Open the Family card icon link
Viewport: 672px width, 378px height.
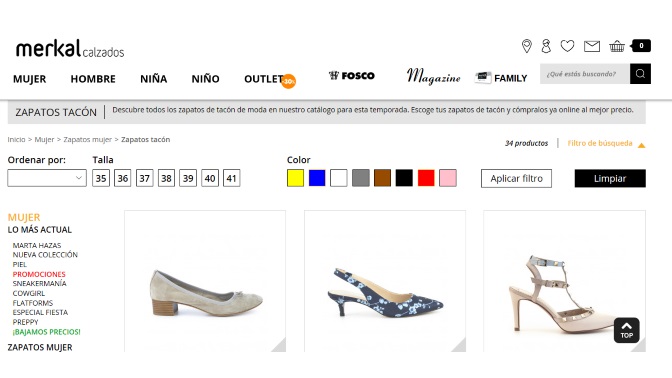click(x=501, y=78)
